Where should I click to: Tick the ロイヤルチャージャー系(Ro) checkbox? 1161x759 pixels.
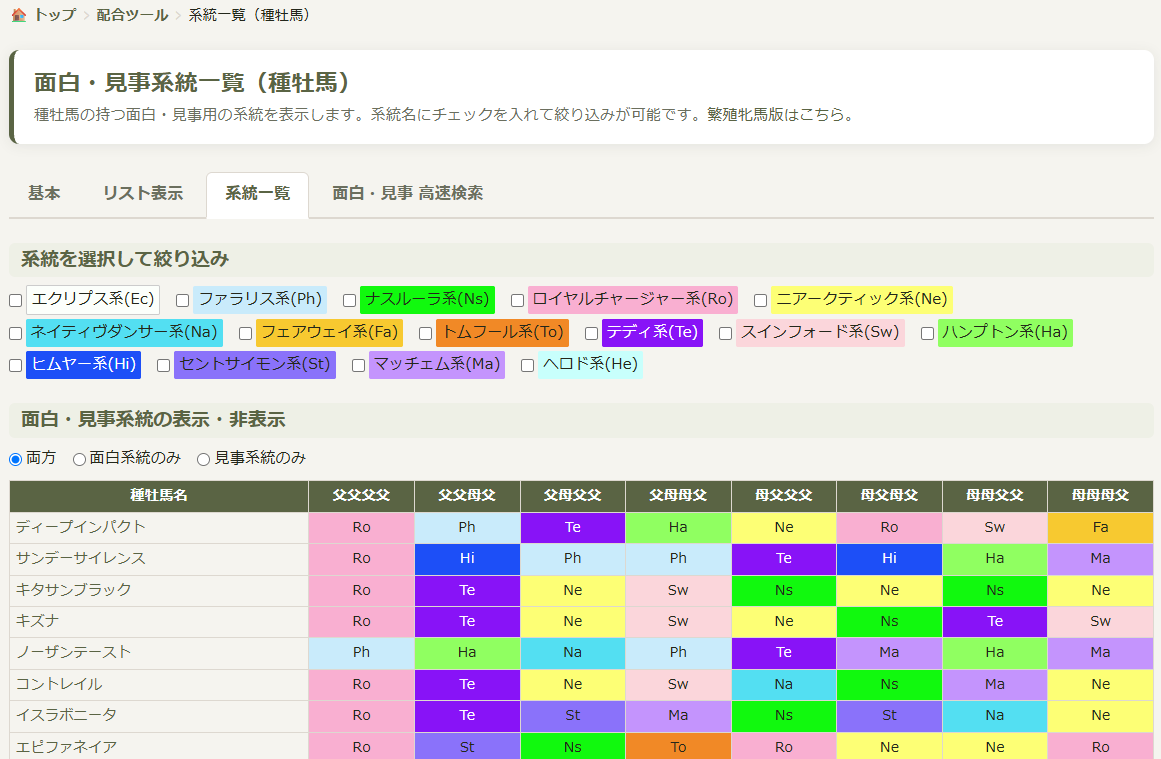point(518,300)
